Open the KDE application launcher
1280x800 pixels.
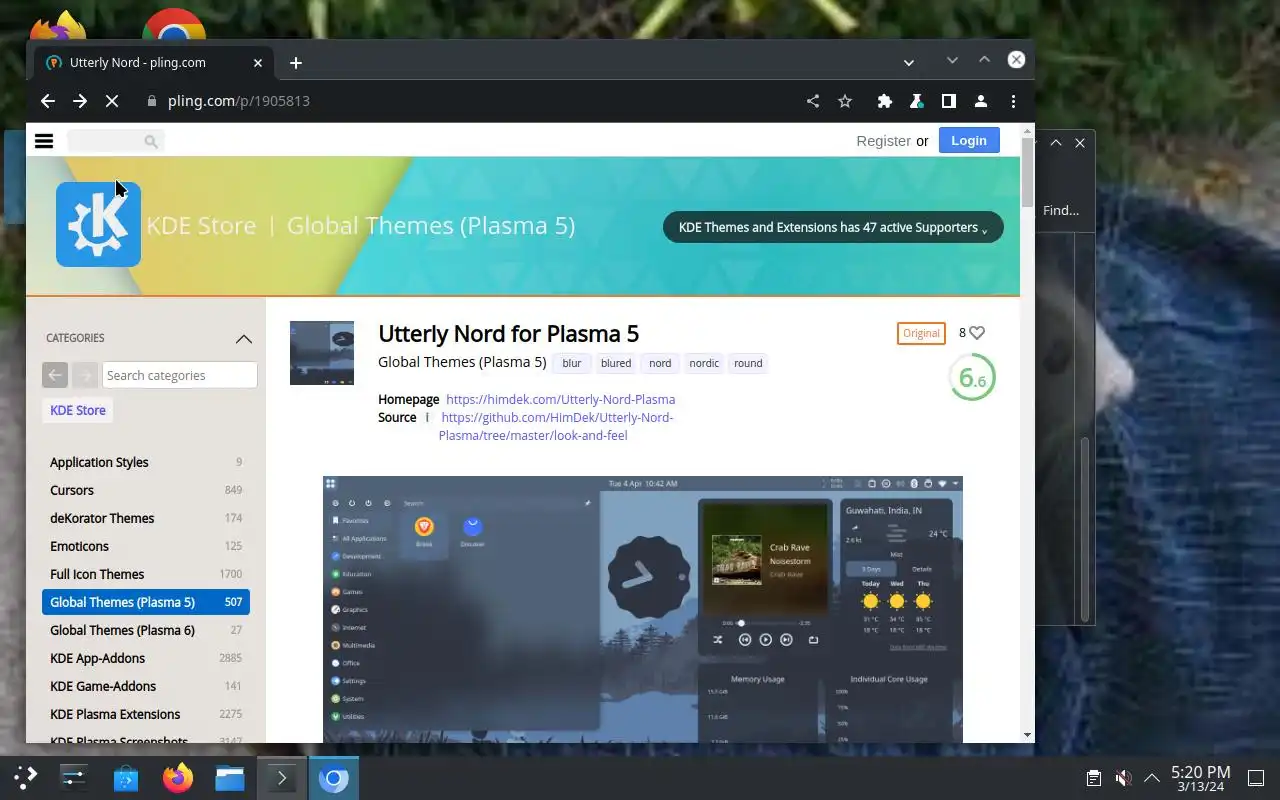(25, 777)
